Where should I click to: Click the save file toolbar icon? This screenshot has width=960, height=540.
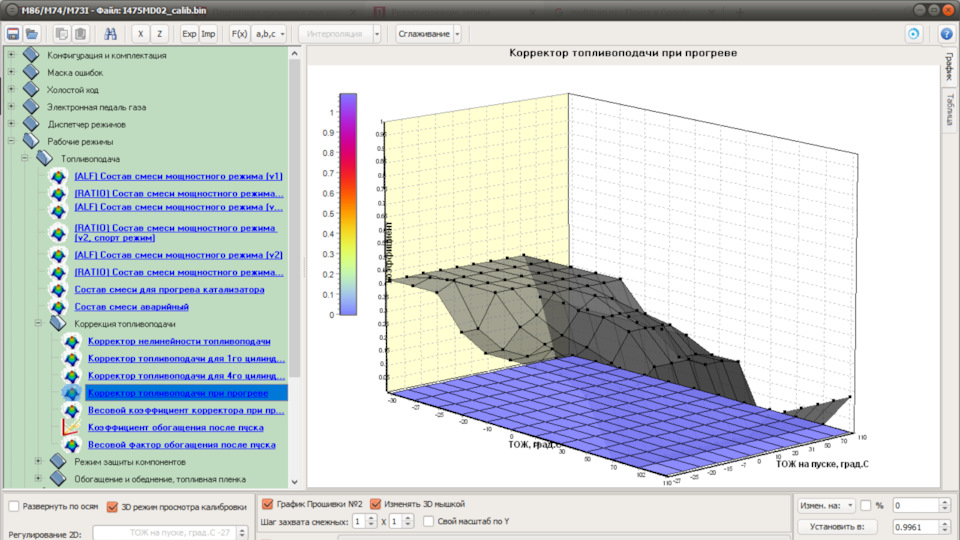(x=13, y=34)
